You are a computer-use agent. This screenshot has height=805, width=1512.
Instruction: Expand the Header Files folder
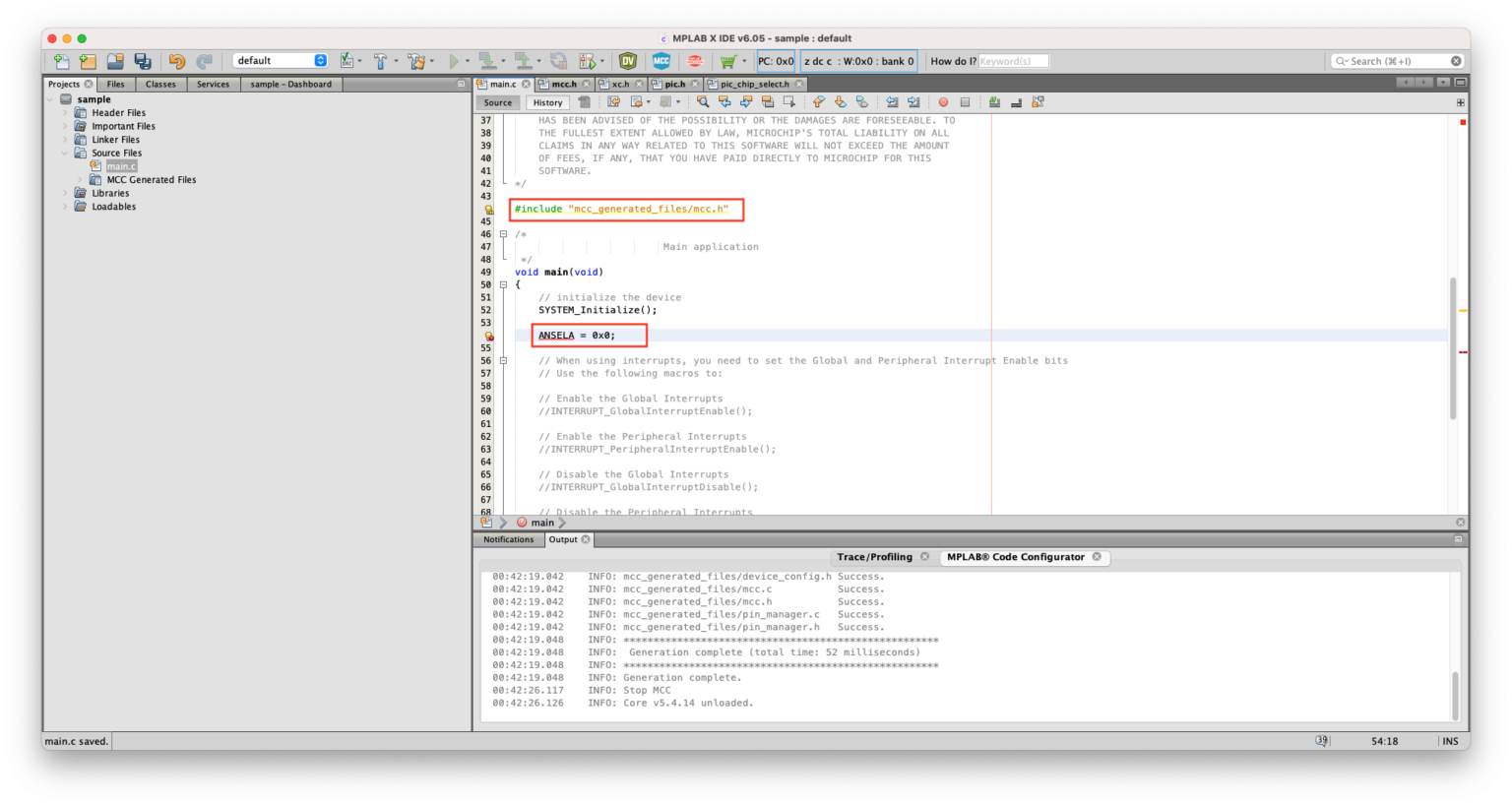click(x=66, y=113)
